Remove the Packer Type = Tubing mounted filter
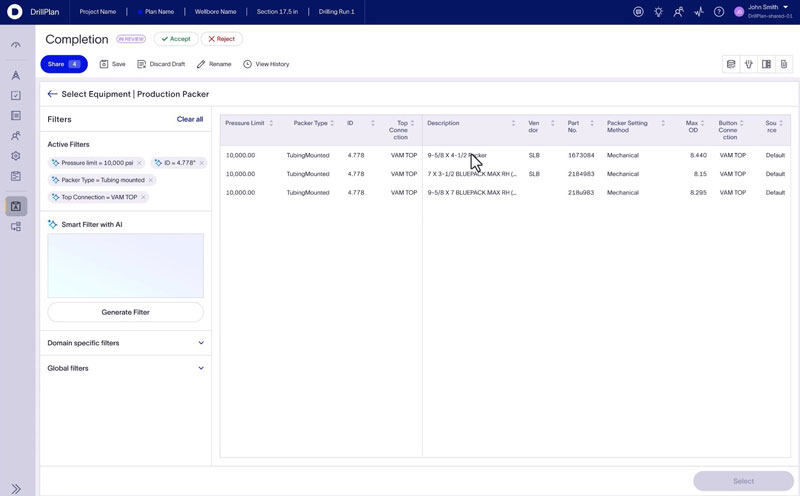The image size is (800, 496). click(151, 180)
